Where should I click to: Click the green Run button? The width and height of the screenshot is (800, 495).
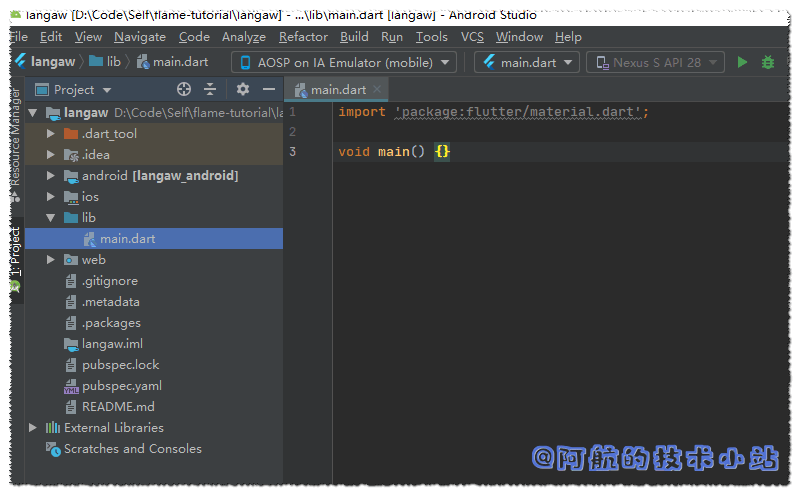[742, 62]
